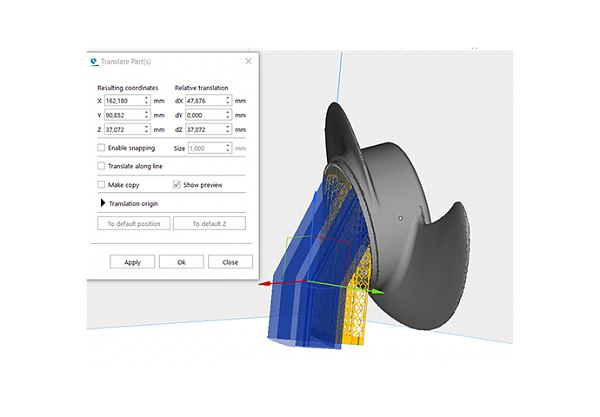Image resolution: width=600 pixels, height=417 pixels.
Task: Enable the snapping checkbox
Action: coord(101,148)
